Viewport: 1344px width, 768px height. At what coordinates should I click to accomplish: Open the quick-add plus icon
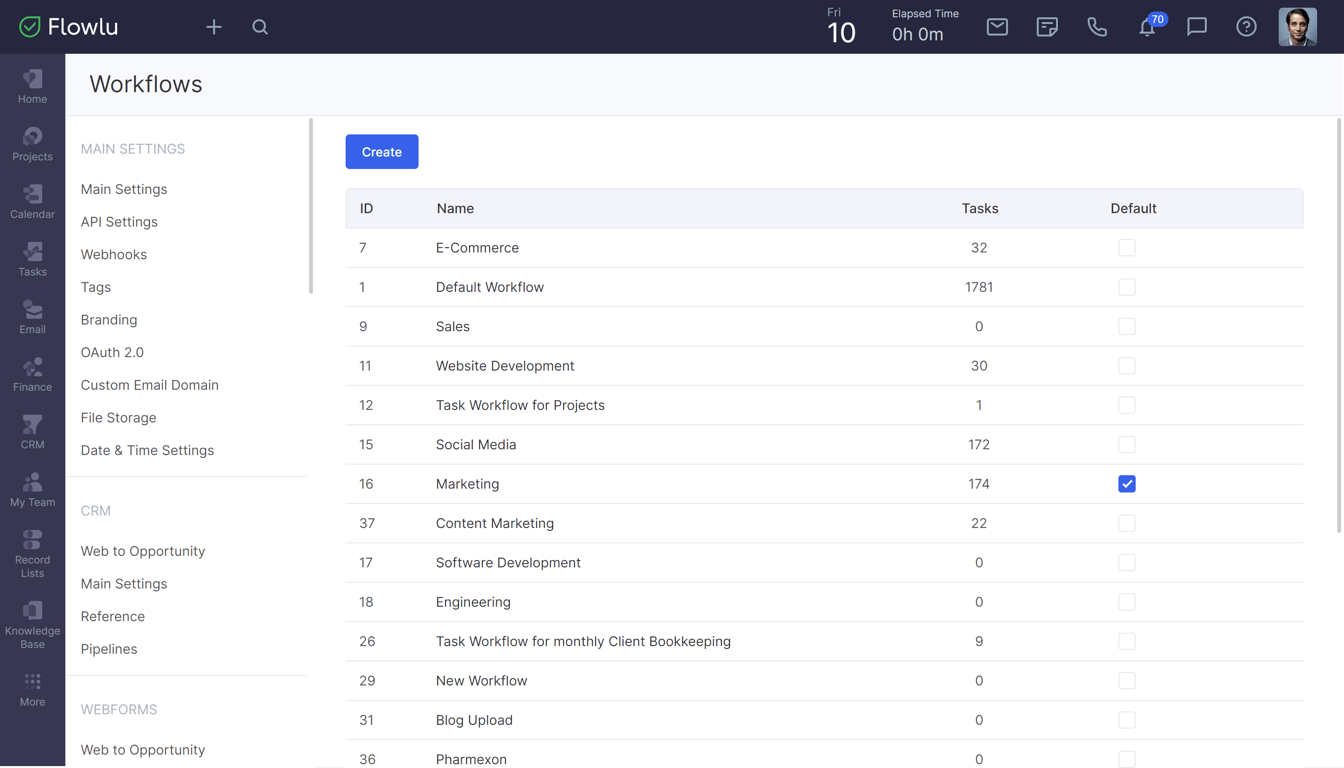pyautogui.click(x=214, y=27)
